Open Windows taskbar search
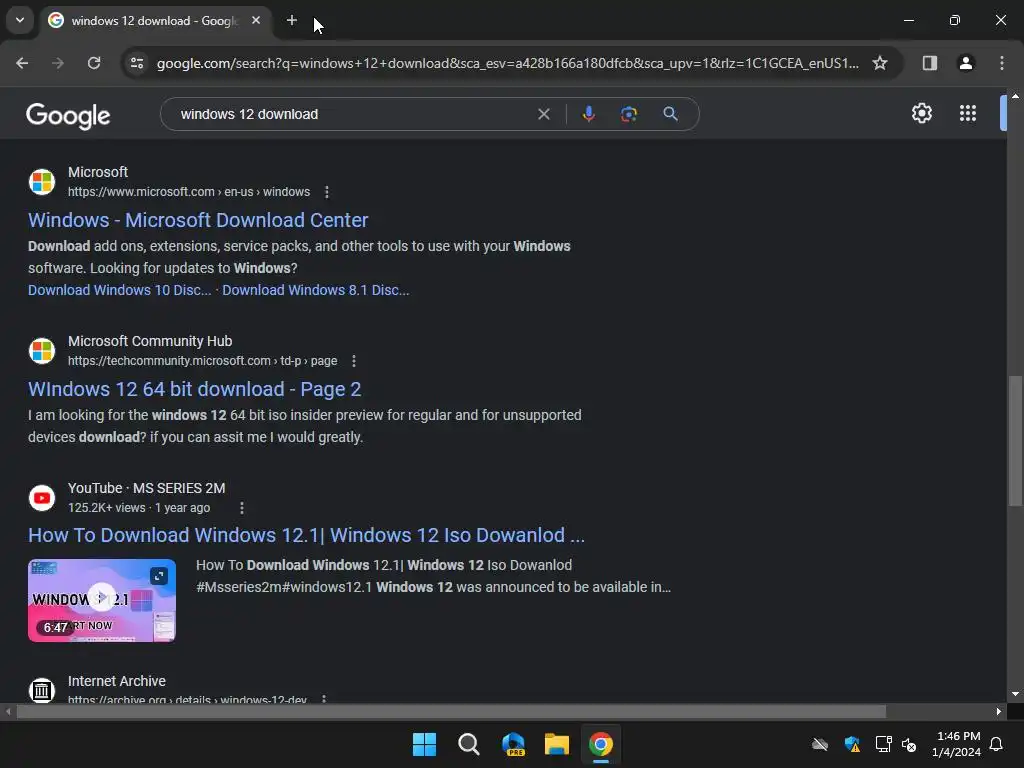This screenshot has width=1024, height=768. click(x=468, y=744)
